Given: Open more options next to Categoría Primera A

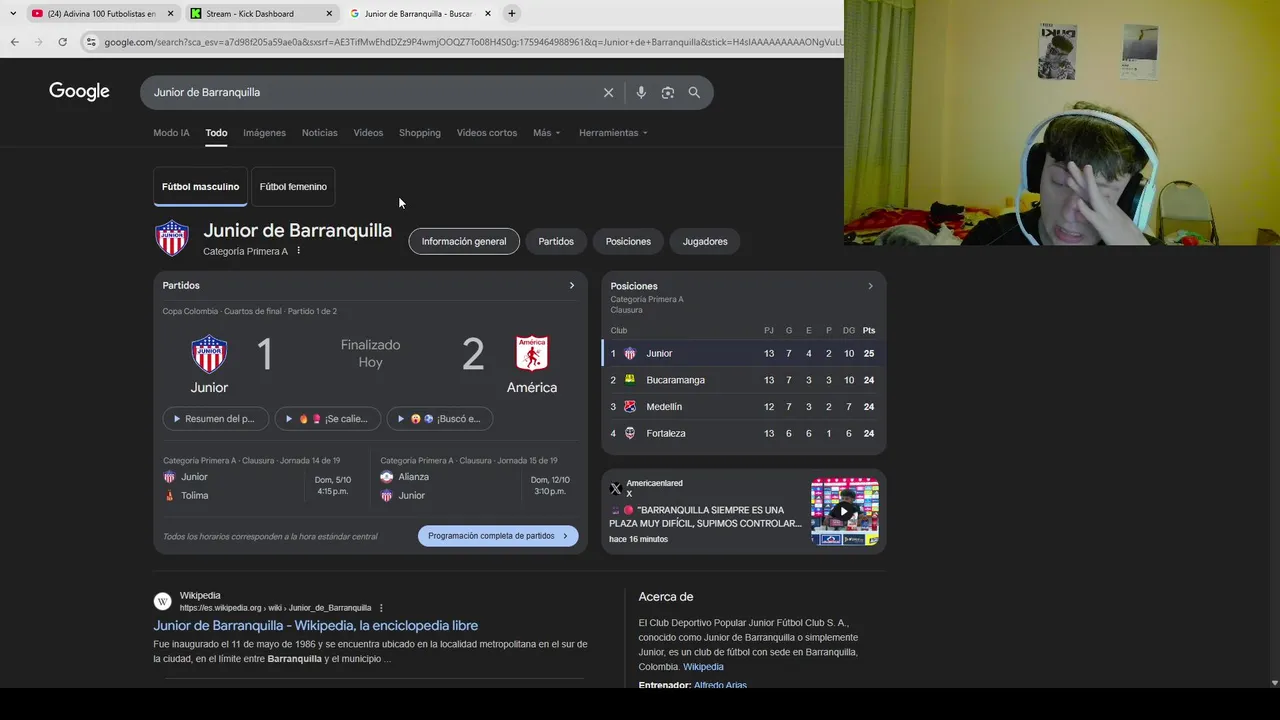Looking at the screenshot, I should [x=298, y=251].
